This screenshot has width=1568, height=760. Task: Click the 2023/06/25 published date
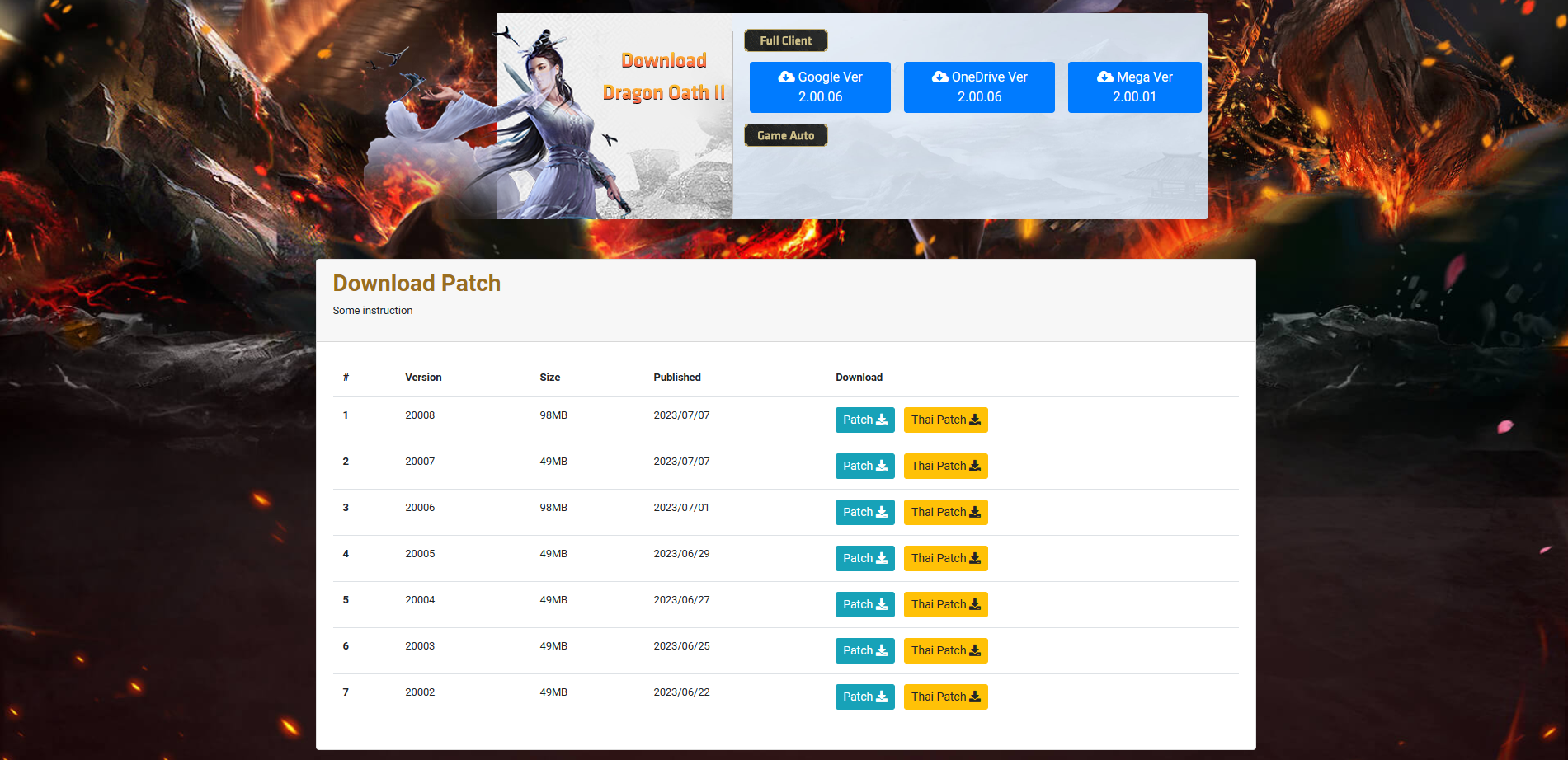tap(681, 646)
